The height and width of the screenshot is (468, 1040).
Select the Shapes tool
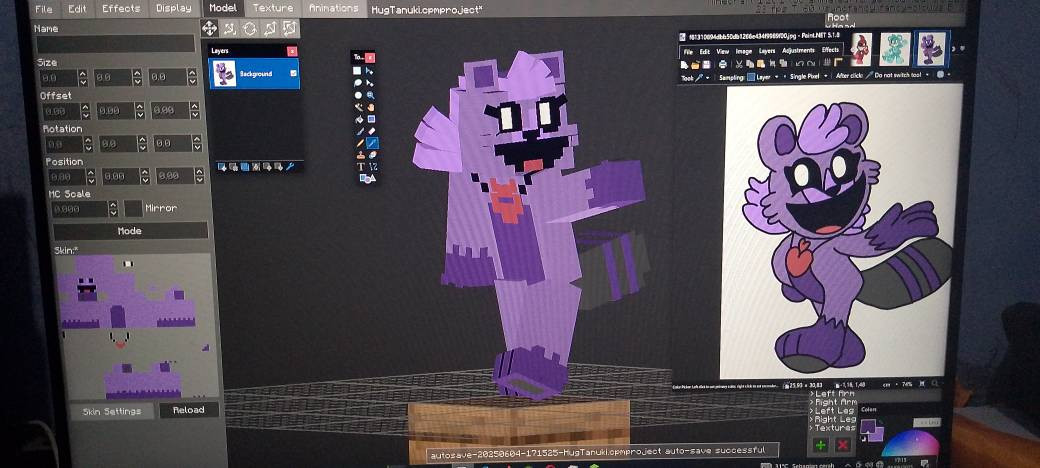point(367,178)
